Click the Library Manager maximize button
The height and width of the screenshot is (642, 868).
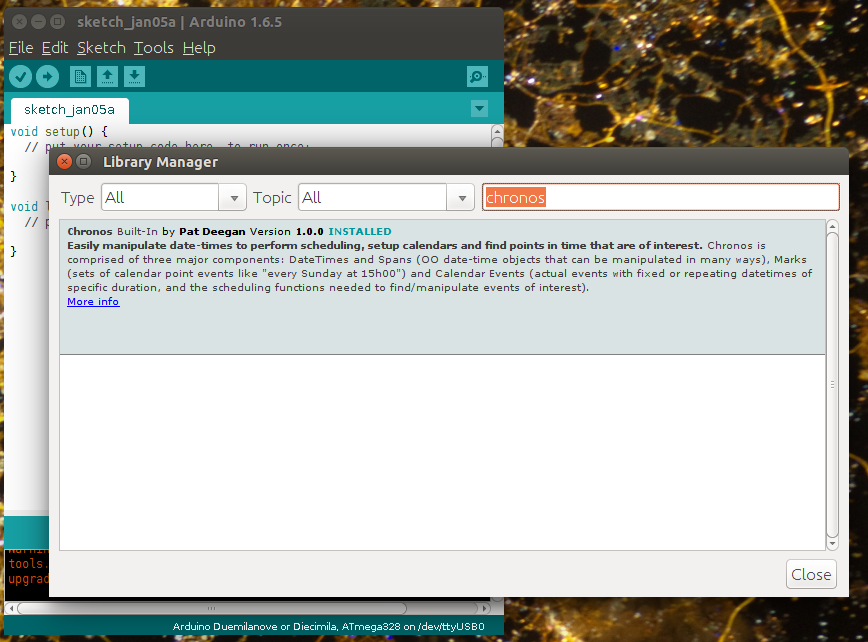[x=83, y=162]
